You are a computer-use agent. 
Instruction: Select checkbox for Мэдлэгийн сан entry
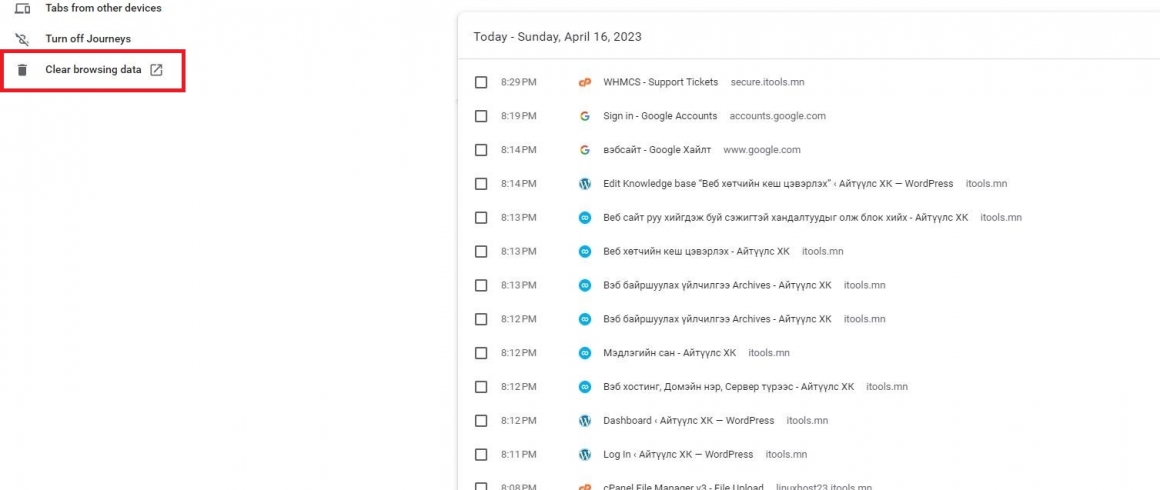pos(481,353)
